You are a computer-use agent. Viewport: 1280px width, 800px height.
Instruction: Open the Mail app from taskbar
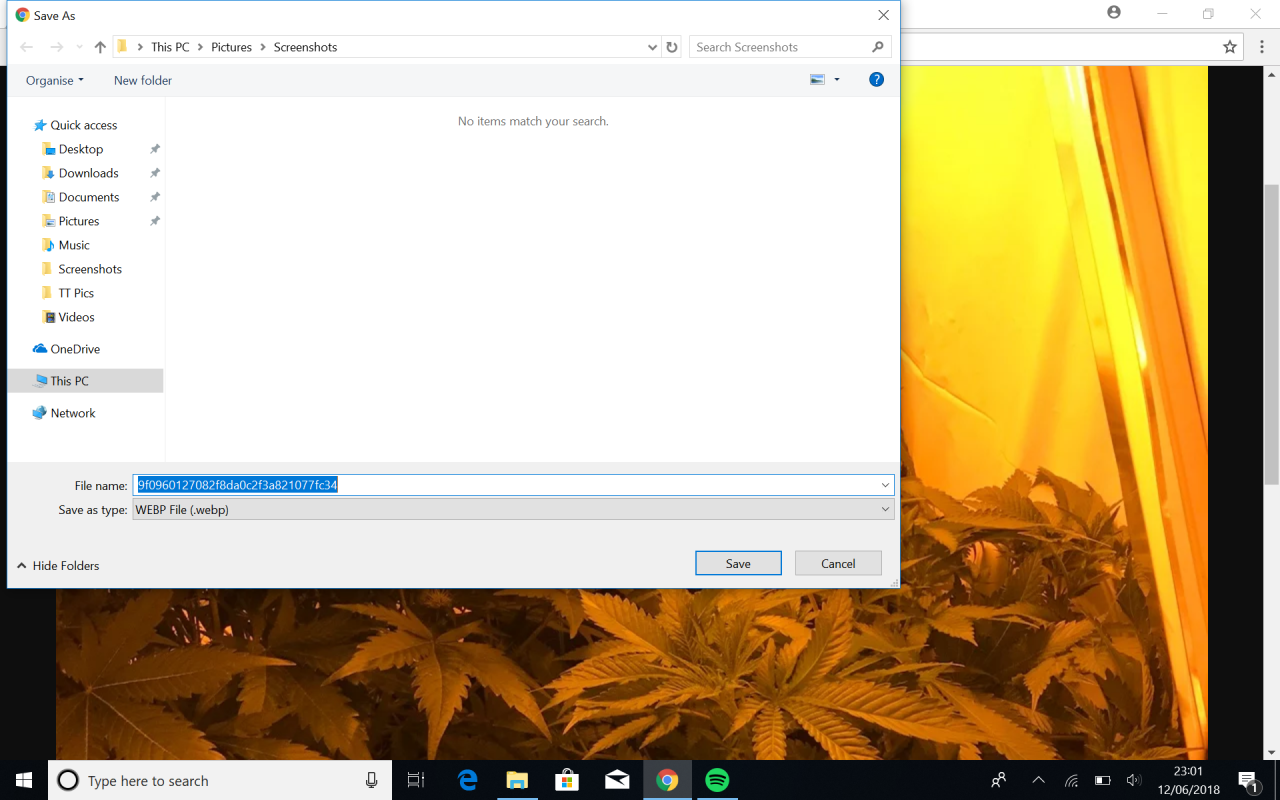click(x=617, y=780)
